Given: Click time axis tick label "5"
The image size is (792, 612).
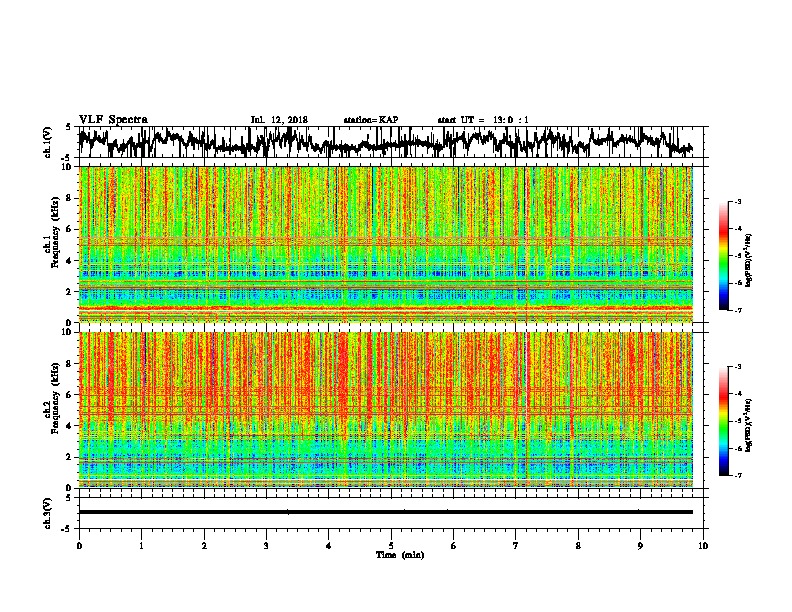Looking at the screenshot, I should pos(391,546).
